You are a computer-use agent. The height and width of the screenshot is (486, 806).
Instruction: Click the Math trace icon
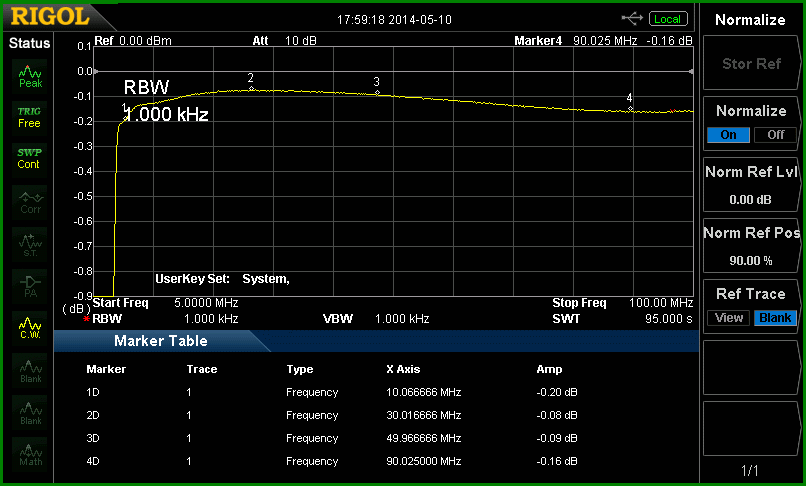pyautogui.click(x=30, y=454)
